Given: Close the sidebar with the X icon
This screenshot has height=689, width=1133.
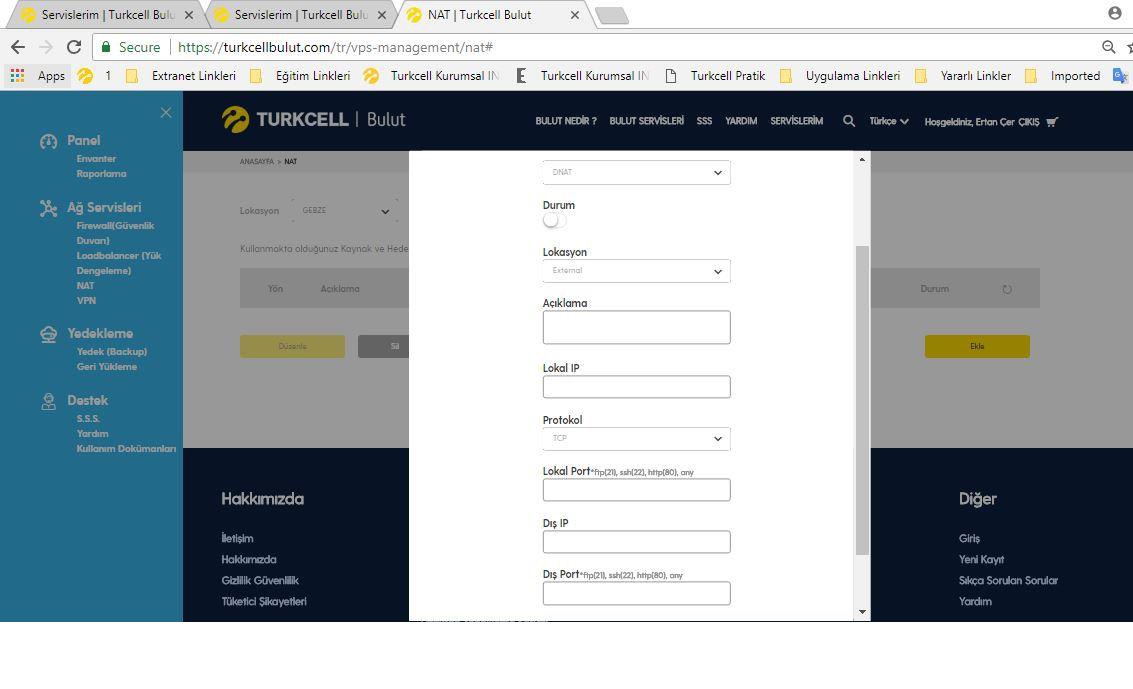Looking at the screenshot, I should tap(166, 113).
